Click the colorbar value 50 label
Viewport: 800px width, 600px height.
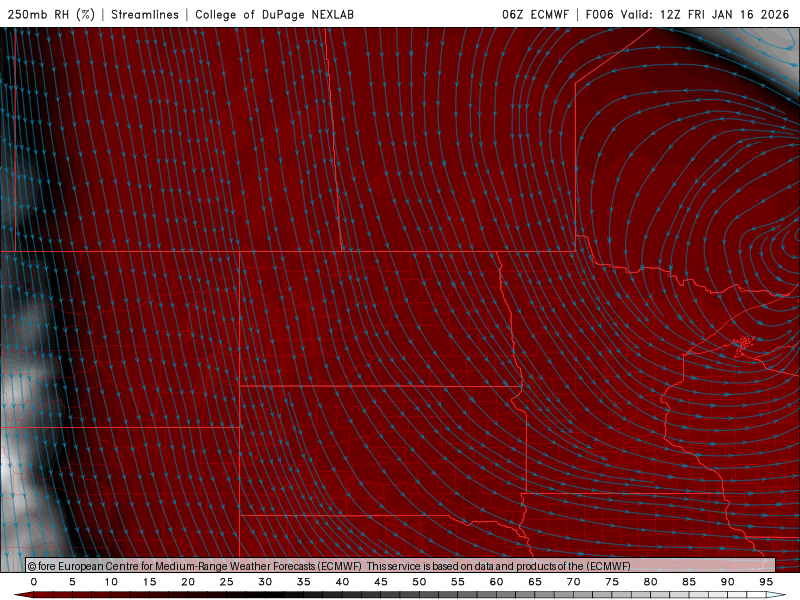419,582
